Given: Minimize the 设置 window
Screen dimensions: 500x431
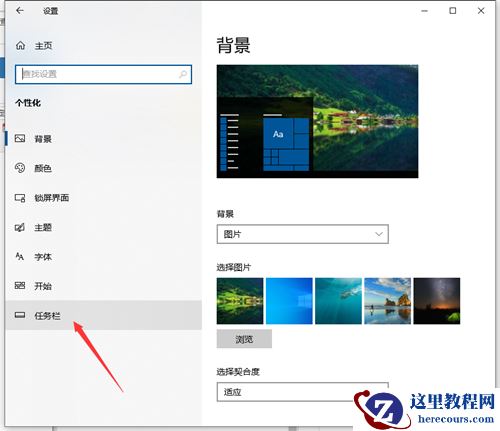Looking at the screenshot, I should coord(424,11).
